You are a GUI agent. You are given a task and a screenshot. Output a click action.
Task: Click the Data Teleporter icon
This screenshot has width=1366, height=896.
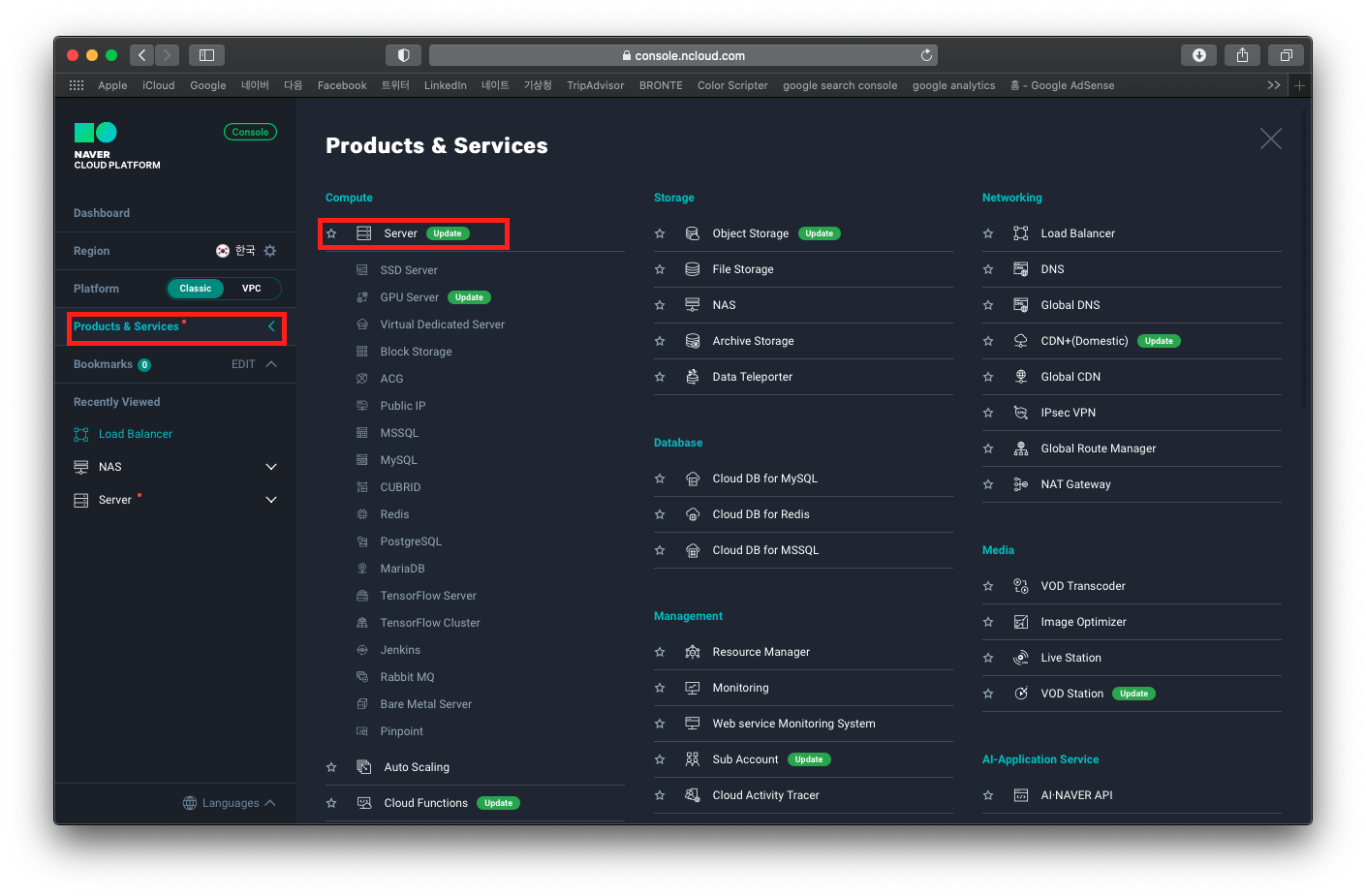pos(693,377)
